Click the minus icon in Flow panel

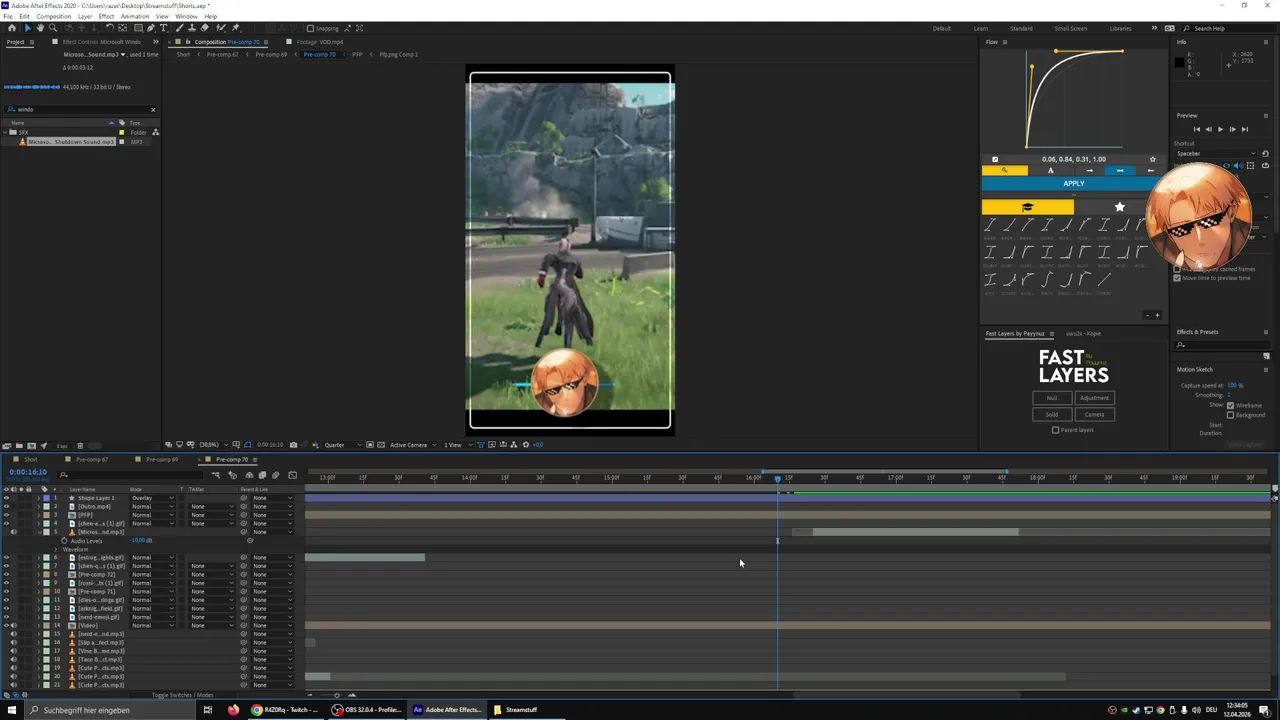pos(1147,315)
